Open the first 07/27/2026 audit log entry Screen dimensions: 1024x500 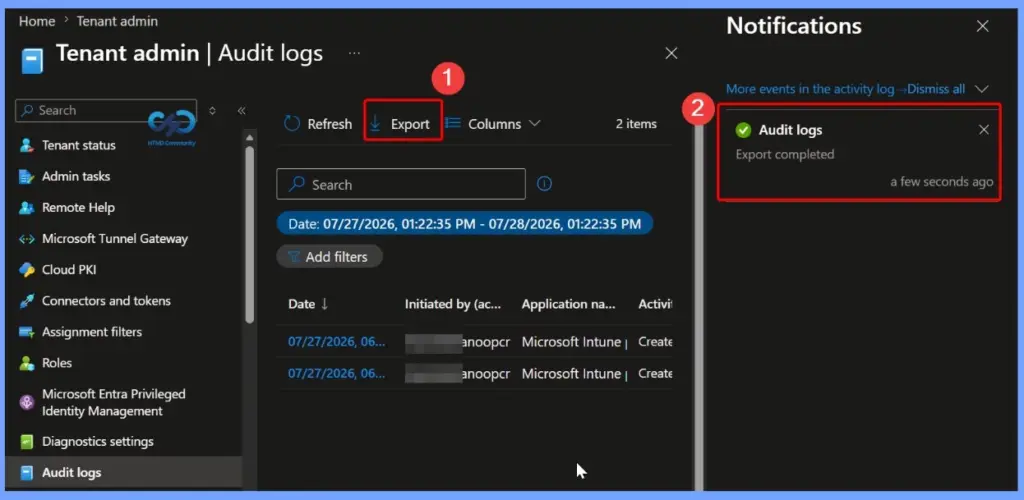(x=336, y=342)
